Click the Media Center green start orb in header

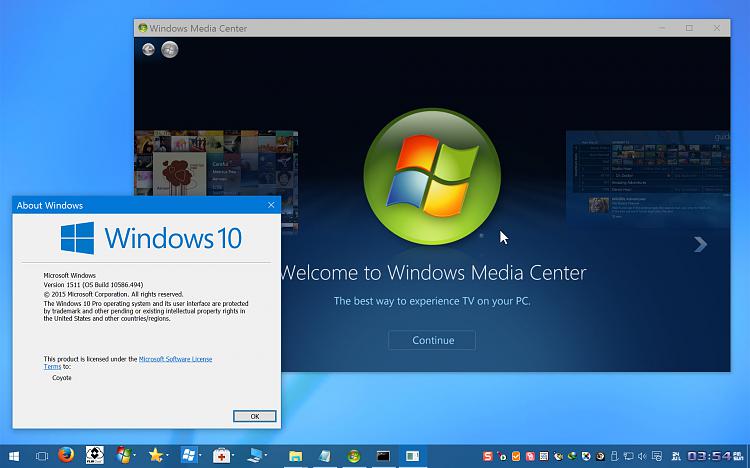coord(169,49)
